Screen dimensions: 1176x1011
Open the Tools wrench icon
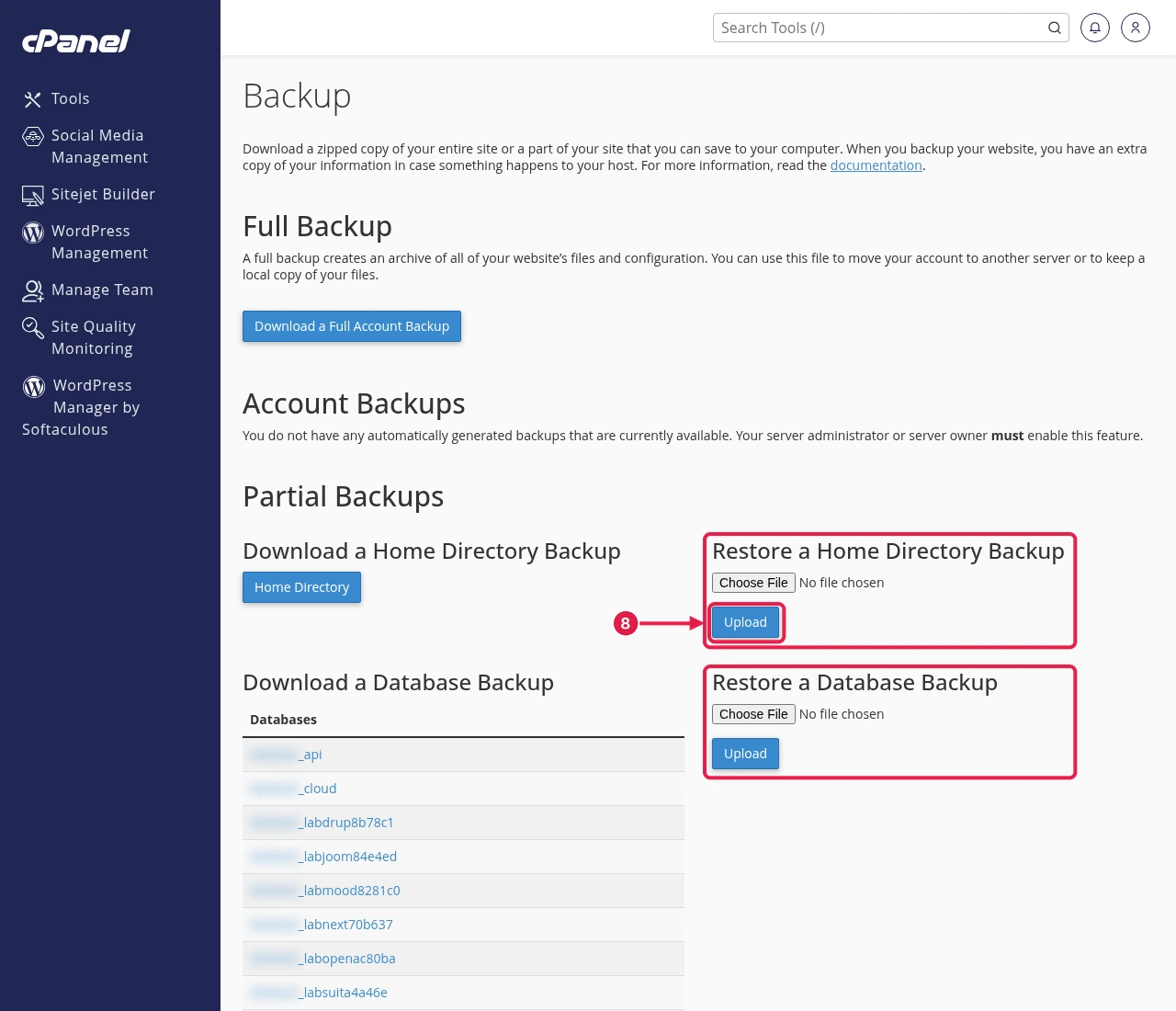[x=33, y=99]
